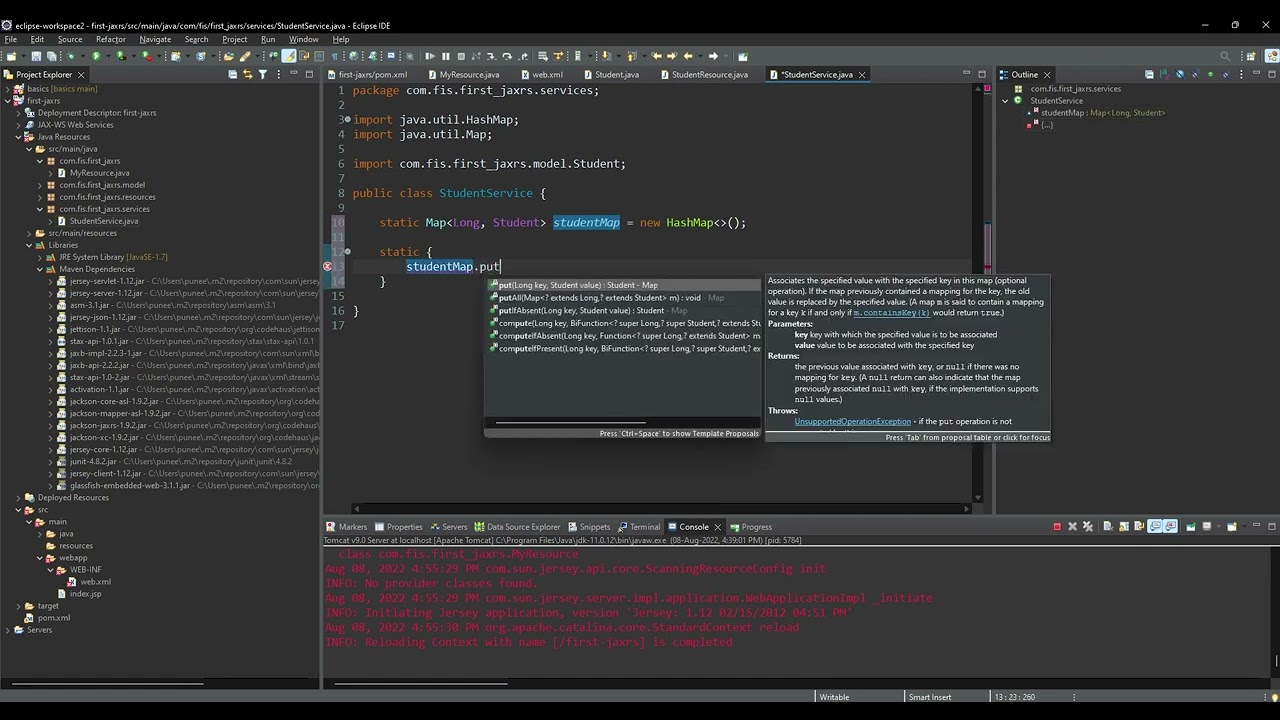Expand the Servers project node

pos(7,630)
